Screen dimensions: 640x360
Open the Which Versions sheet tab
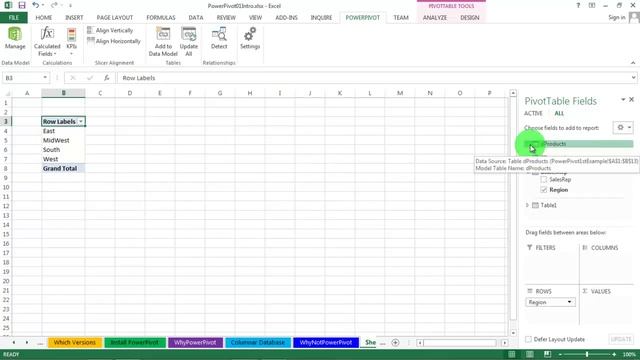(74, 342)
